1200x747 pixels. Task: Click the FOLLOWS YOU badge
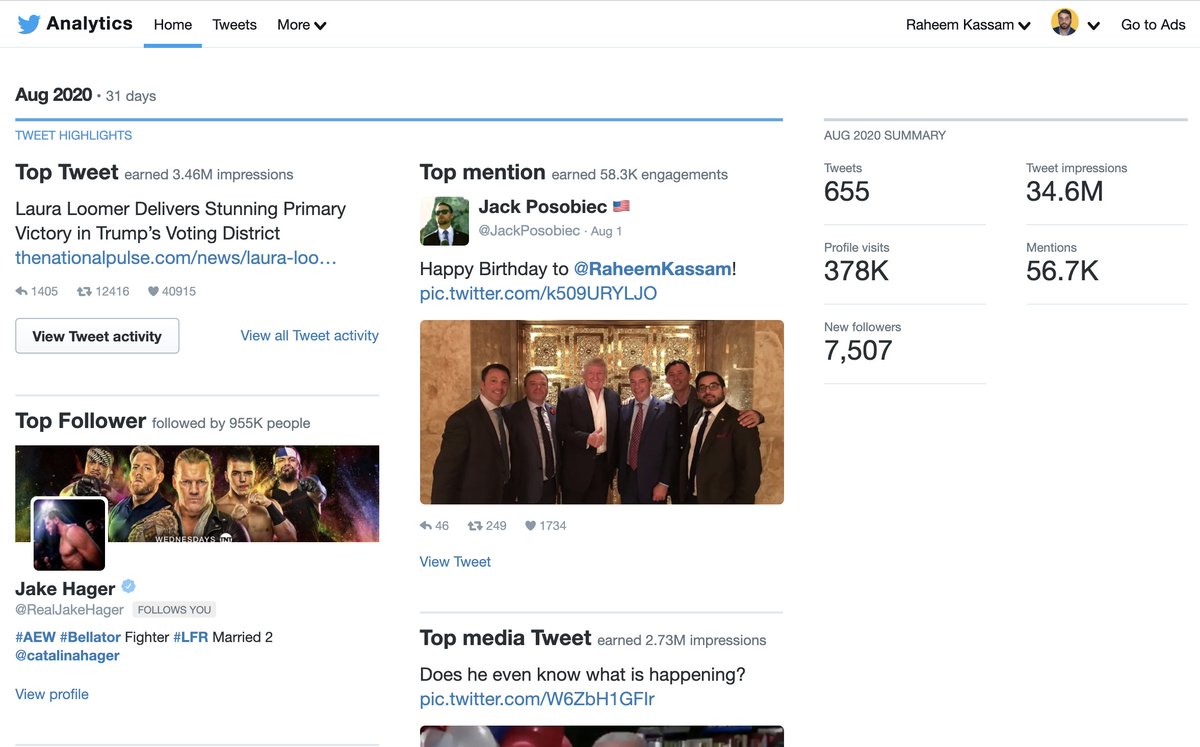[174, 610]
